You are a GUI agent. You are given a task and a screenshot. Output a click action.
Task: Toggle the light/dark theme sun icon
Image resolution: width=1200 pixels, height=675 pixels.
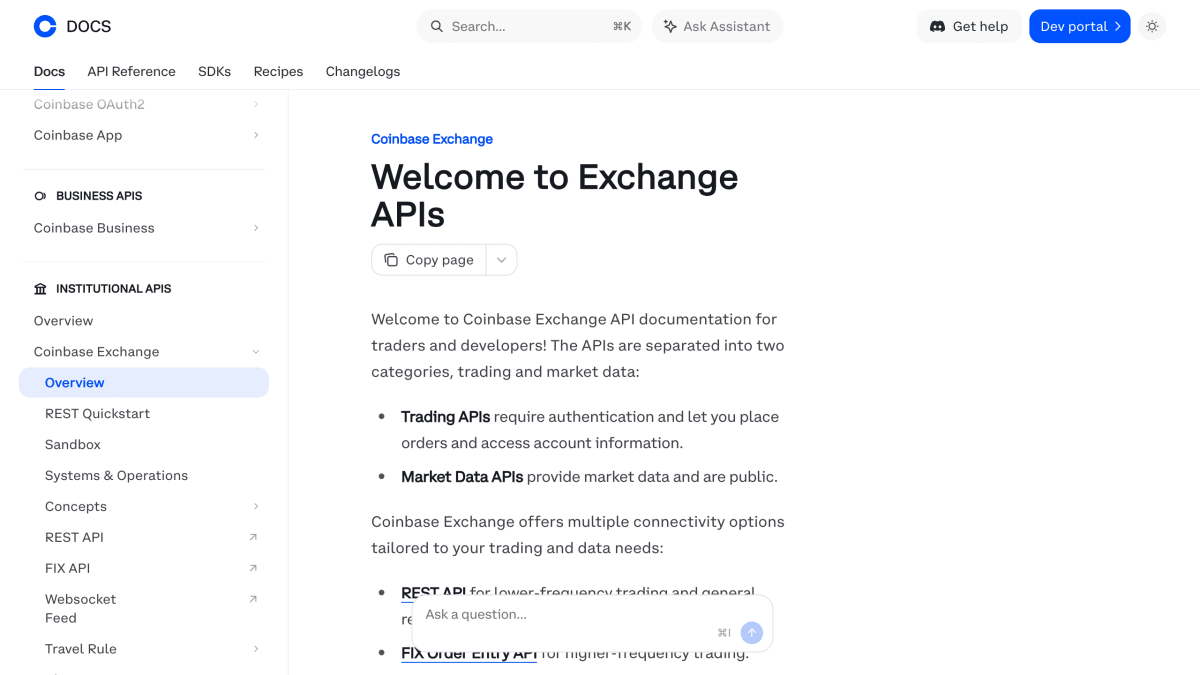[x=1152, y=26]
